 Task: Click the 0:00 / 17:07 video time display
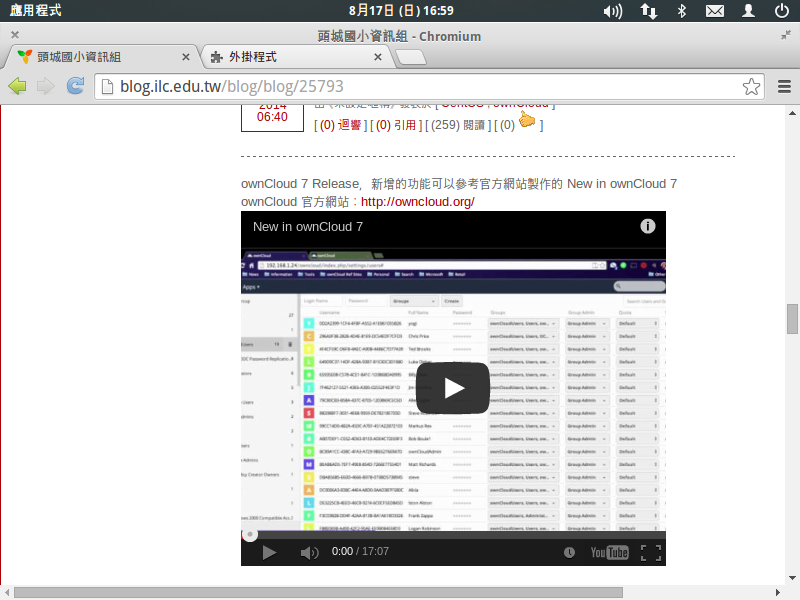tap(360, 552)
